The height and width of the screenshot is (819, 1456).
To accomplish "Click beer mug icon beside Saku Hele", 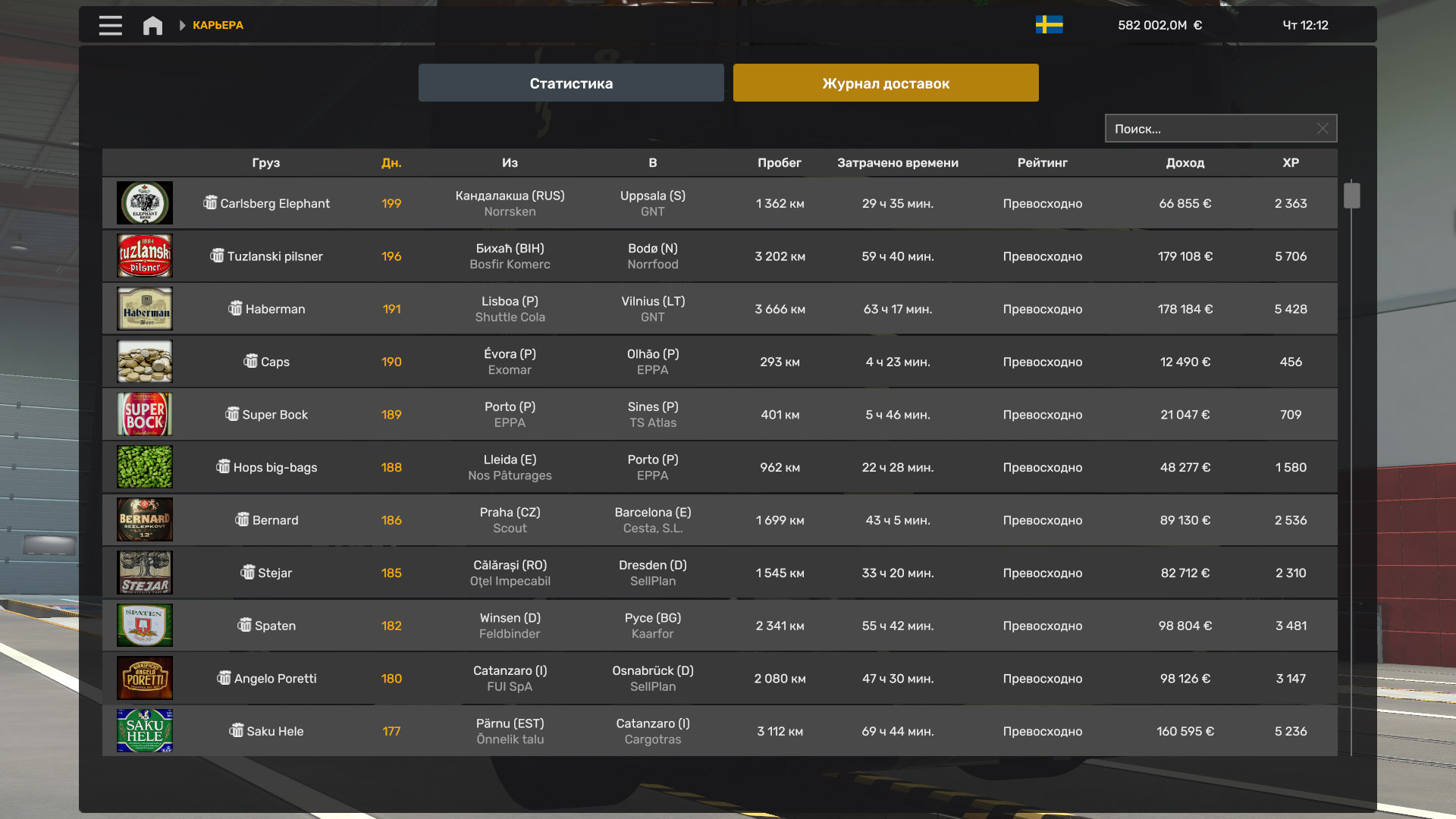I will [236, 730].
